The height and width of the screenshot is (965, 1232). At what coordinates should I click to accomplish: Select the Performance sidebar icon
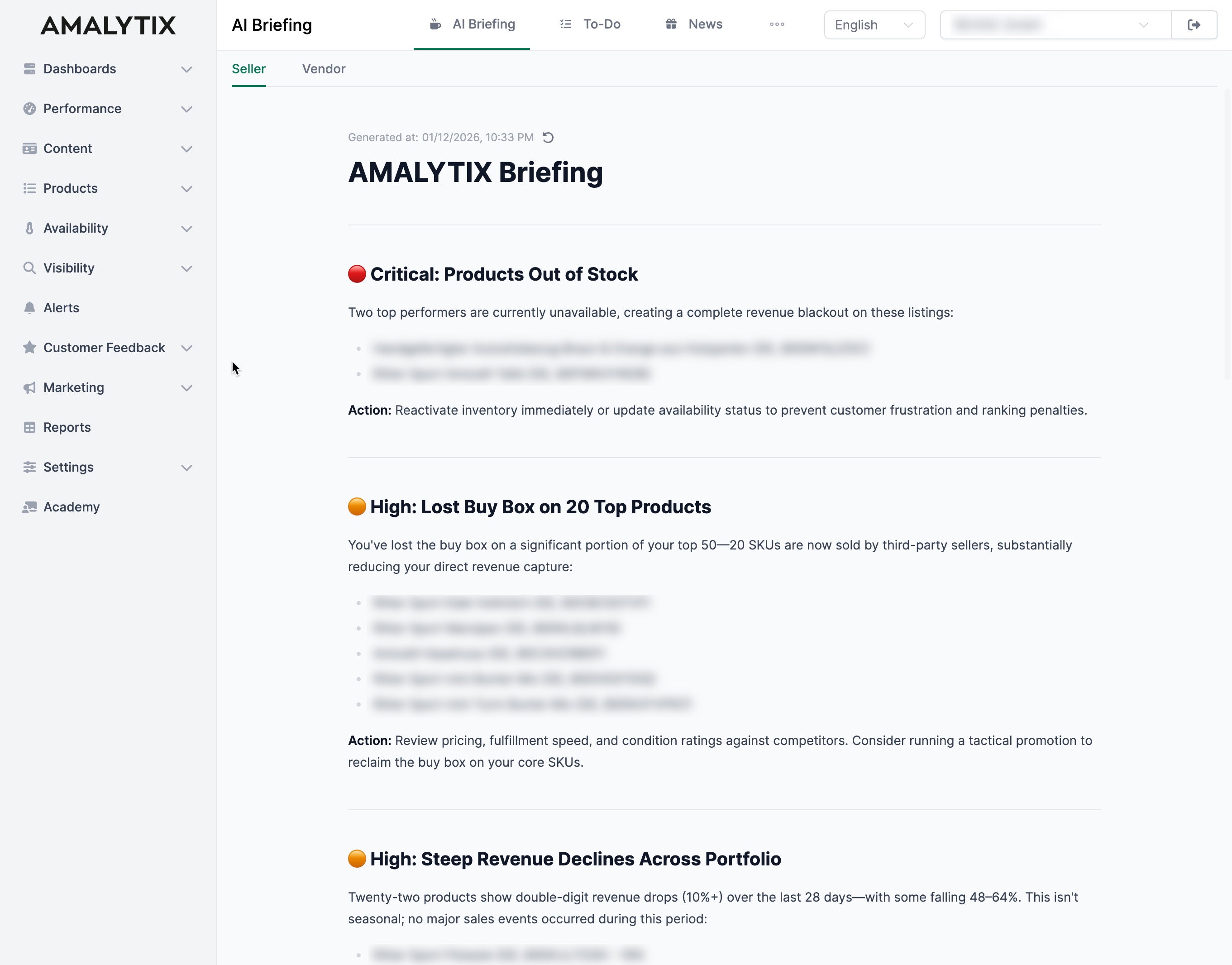pyautogui.click(x=30, y=109)
